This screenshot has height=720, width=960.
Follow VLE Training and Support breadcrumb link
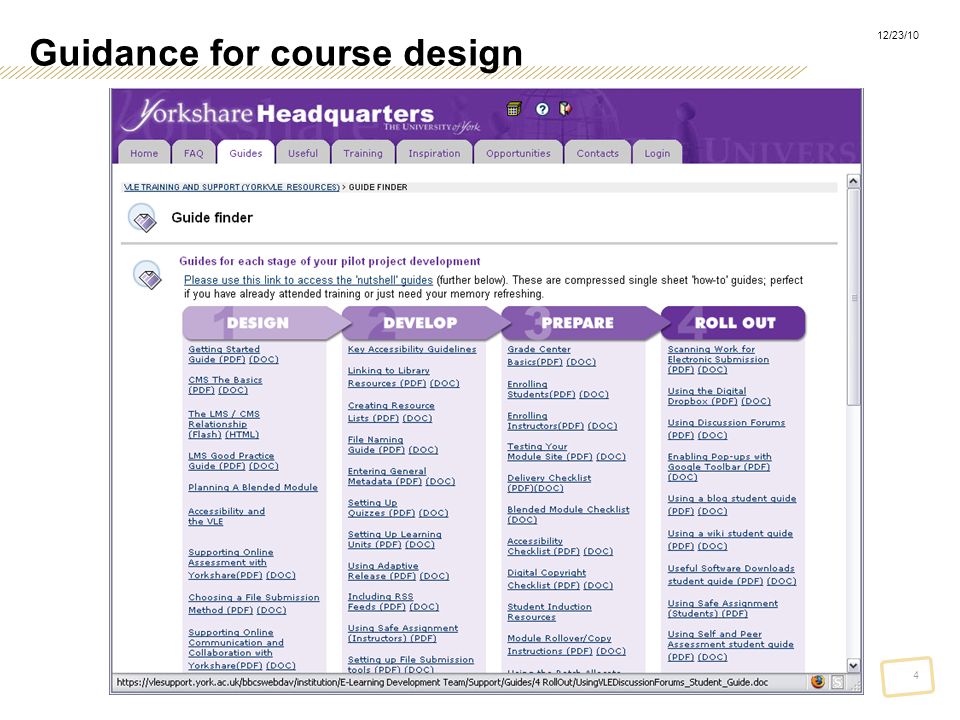[x=231, y=187]
